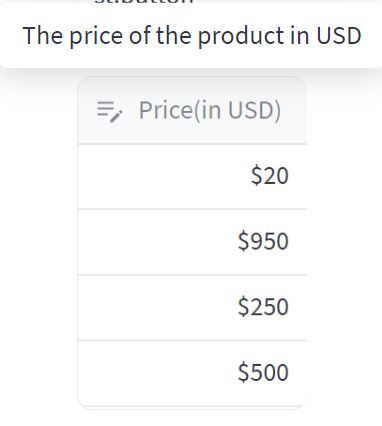Click the word USD in the tooltip

(339, 36)
